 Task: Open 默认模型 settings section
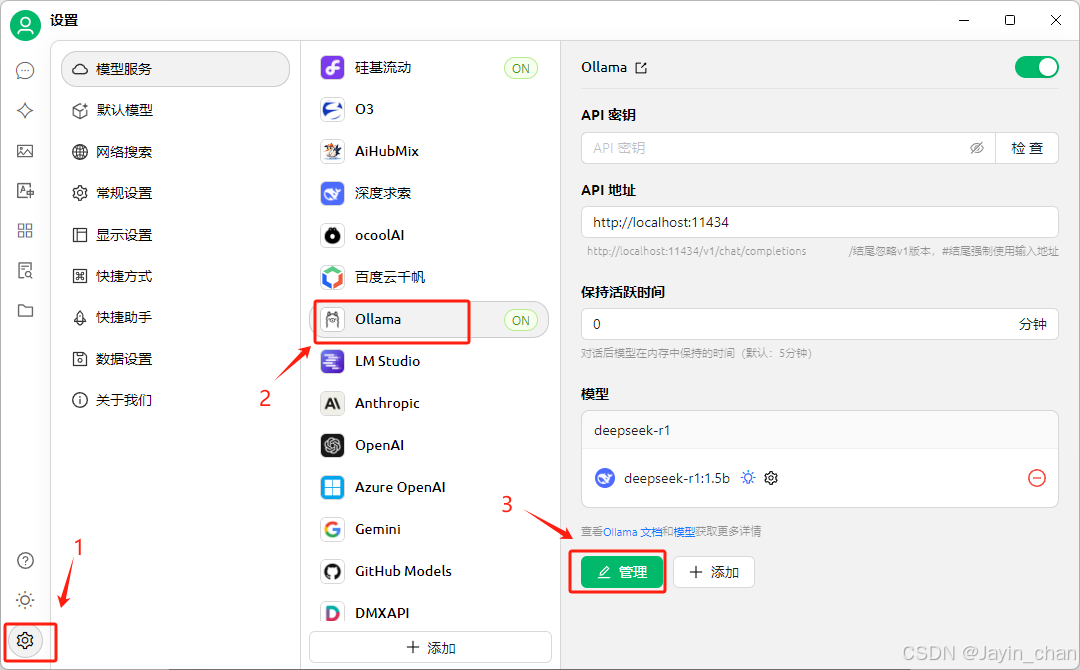(175, 110)
